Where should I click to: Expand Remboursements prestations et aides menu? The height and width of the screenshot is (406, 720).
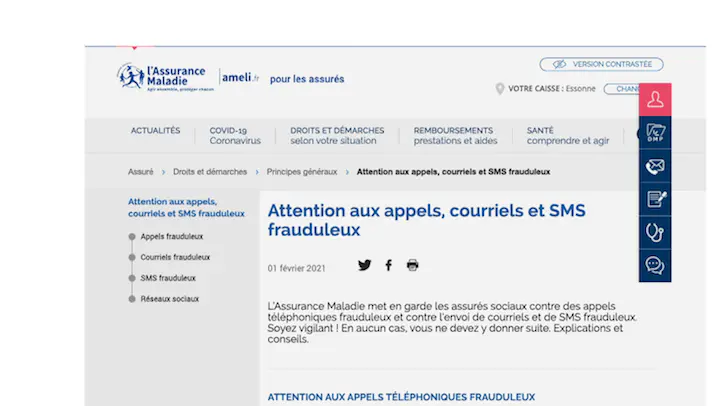(453, 135)
